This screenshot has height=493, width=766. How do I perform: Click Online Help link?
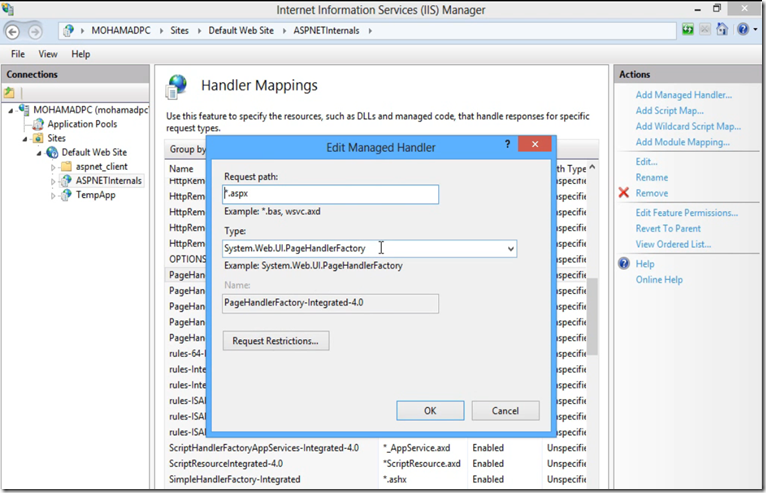click(659, 279)
